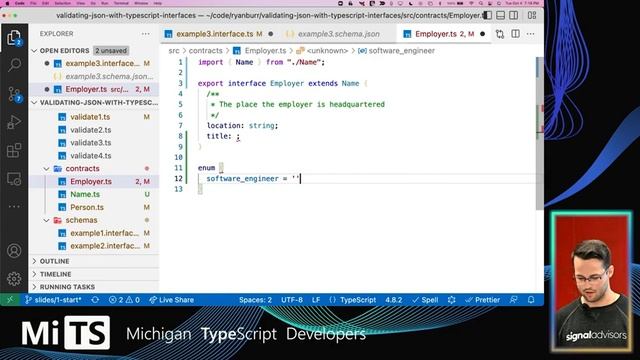Start Live Share session
The height and width of the screenshot is (360, 640).
(x=171, y=300)
